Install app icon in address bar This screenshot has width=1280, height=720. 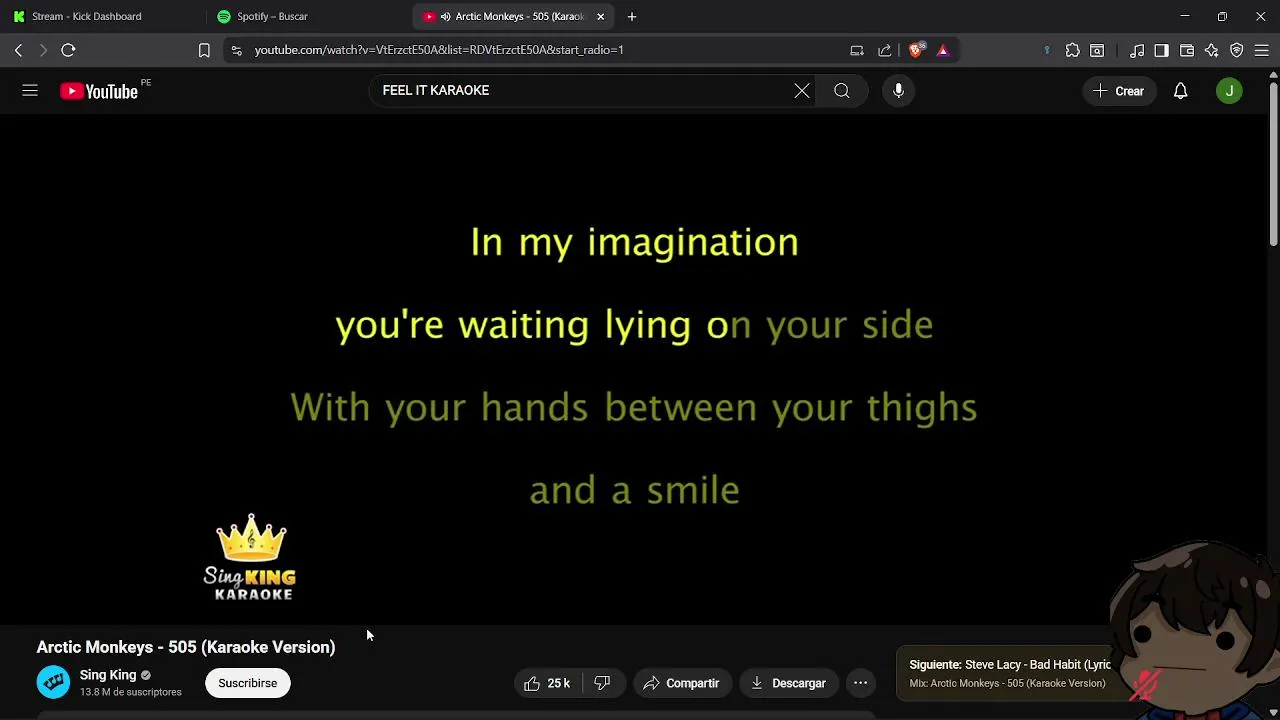[857, 50]
